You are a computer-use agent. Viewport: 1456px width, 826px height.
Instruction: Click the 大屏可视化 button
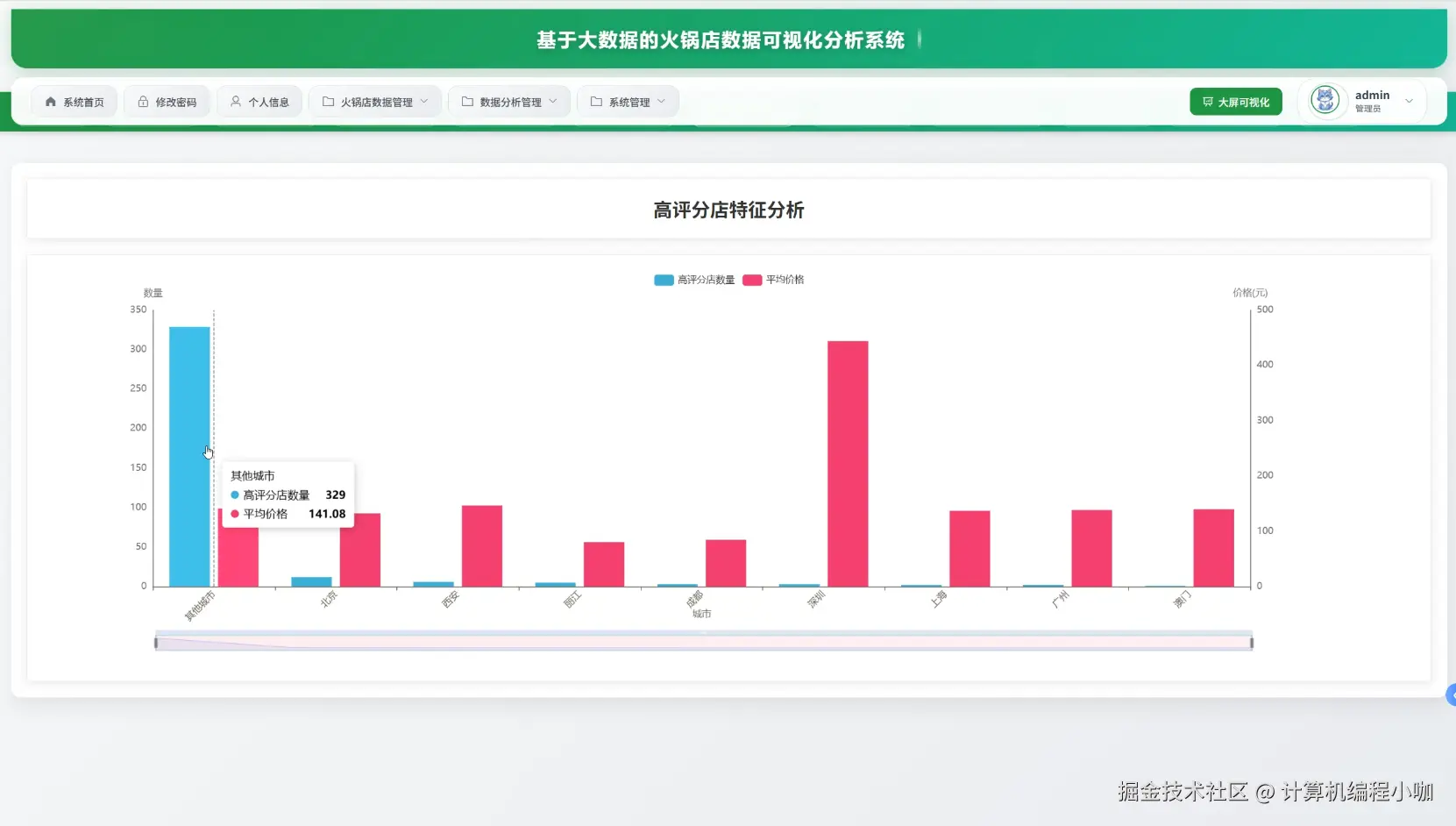pos(1236,102)
